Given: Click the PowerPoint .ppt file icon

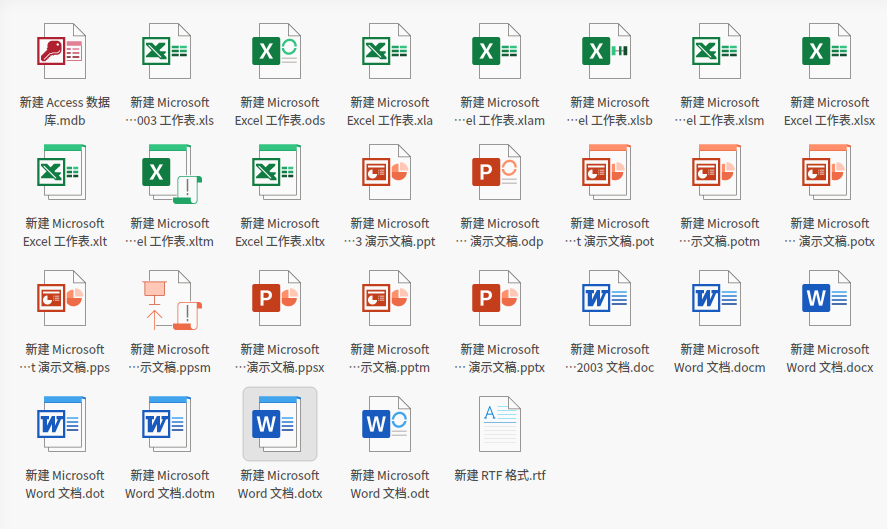Looking at the screenshot, I should 386,172.
